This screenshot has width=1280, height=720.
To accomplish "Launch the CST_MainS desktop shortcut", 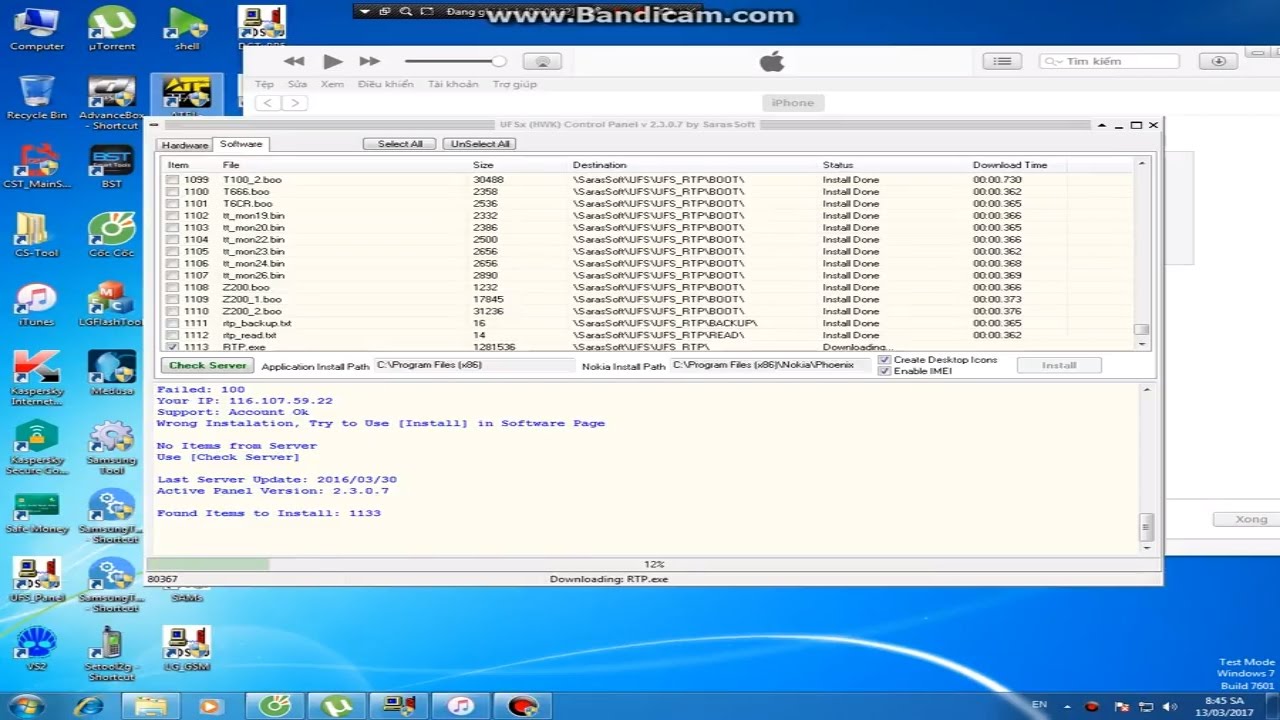I will [x=37, y=166].
